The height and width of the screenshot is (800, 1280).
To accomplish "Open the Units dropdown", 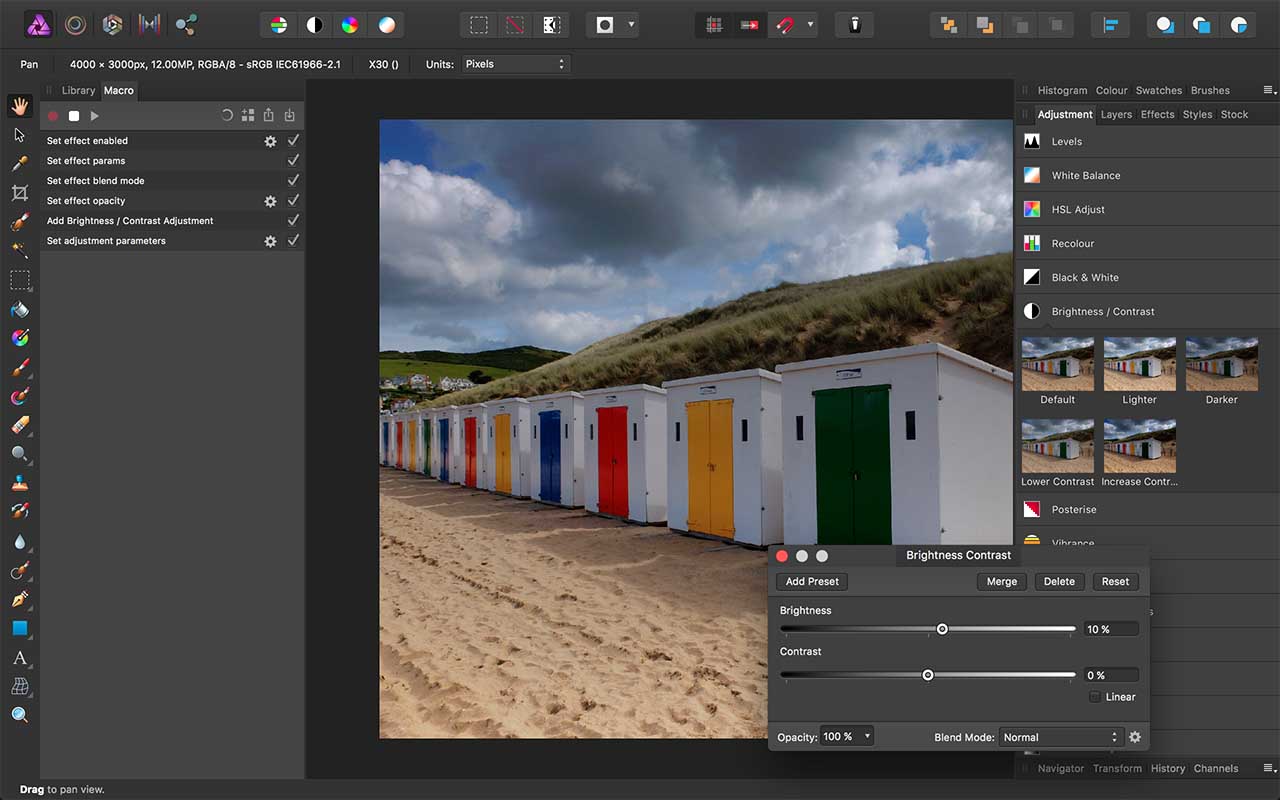I will 515,64.
